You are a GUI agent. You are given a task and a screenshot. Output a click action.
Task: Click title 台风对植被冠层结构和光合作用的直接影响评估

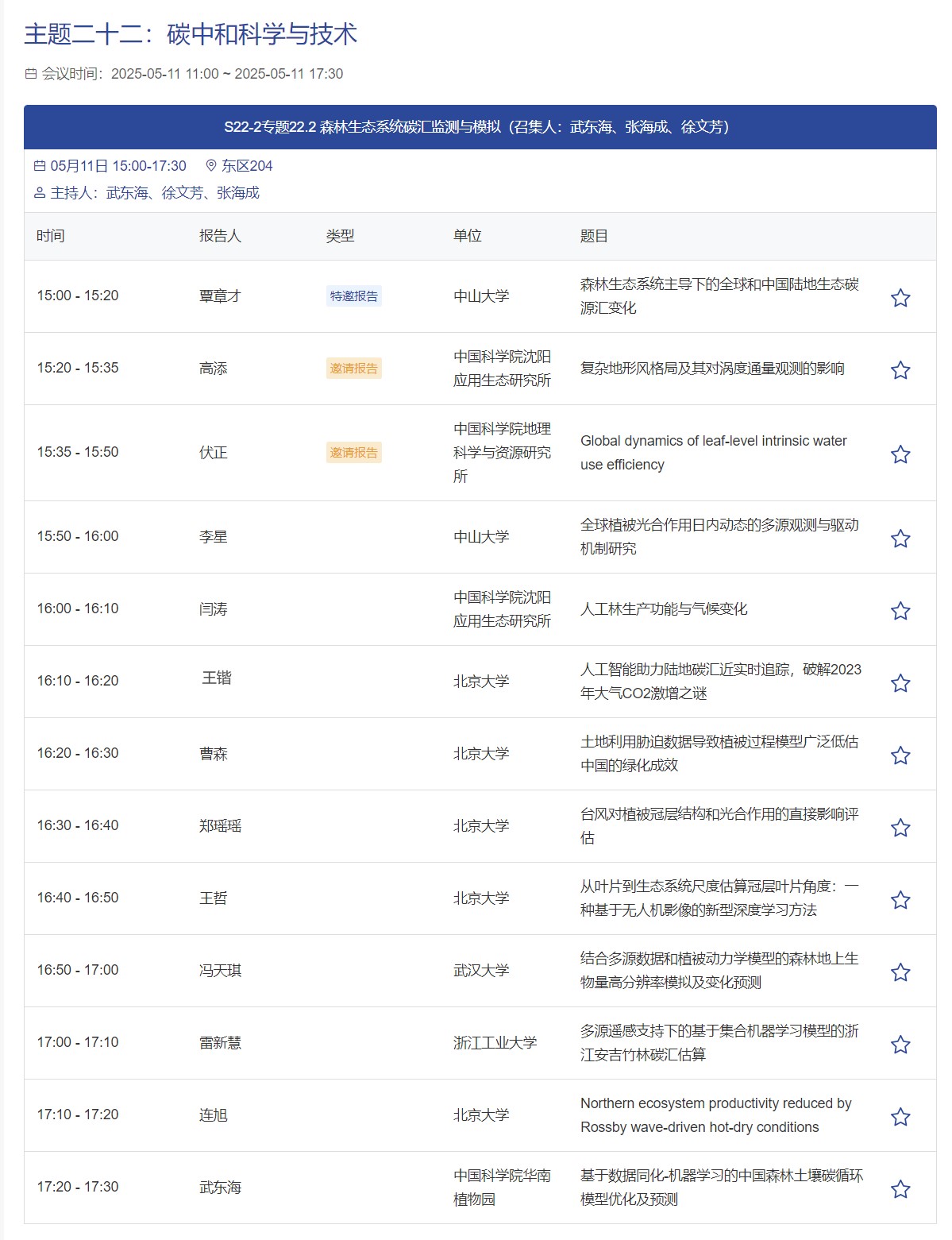coord(719,826)
